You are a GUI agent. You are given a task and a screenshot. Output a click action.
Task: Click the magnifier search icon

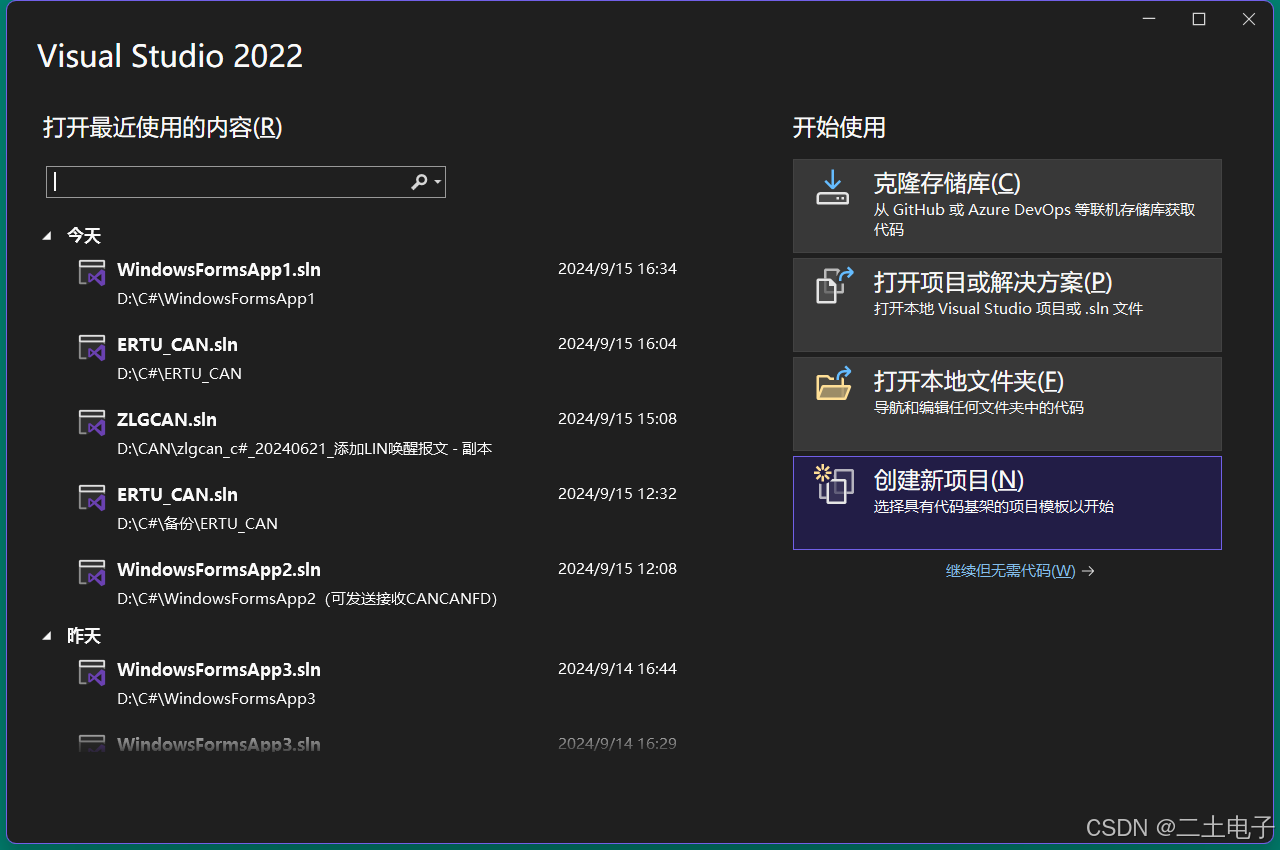(x=419, y=182)
